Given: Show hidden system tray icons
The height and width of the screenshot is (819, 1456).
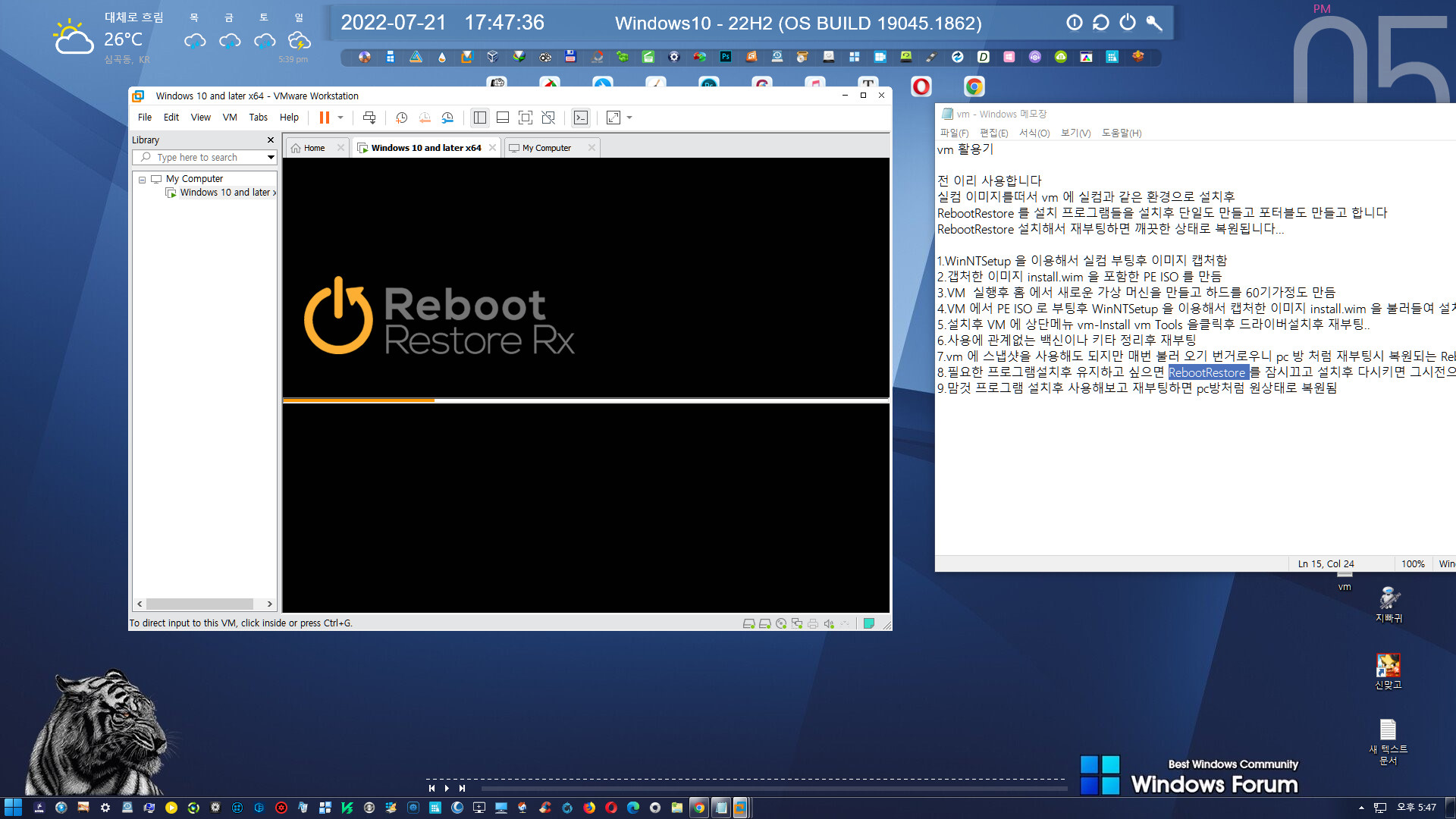Looking at the screenshot, I should coord(1361,808).
